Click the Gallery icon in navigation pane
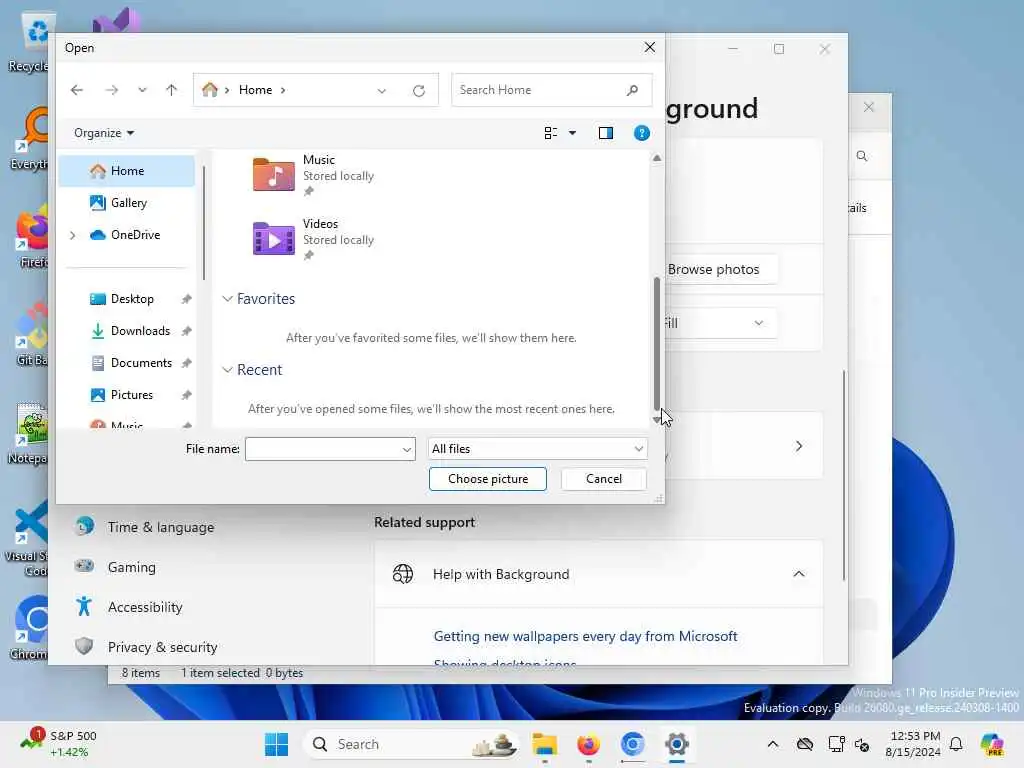 pos(97,203)
